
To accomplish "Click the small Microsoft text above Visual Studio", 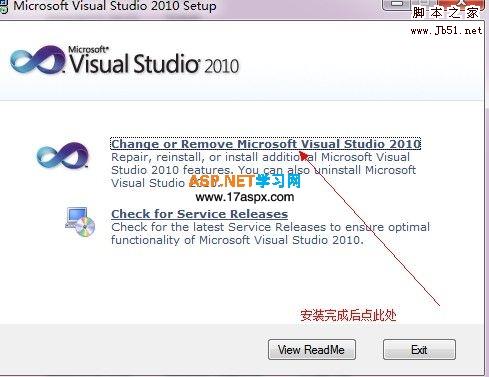I will (88, 49).
